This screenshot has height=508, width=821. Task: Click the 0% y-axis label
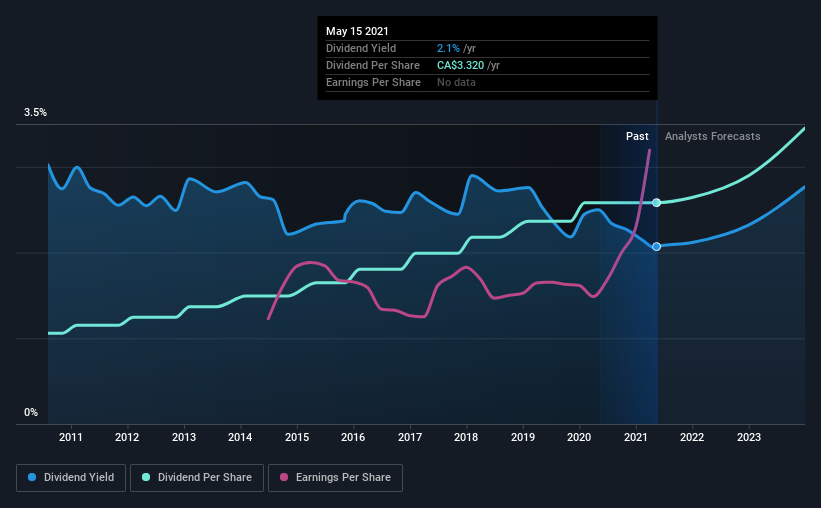pos(31,413)
